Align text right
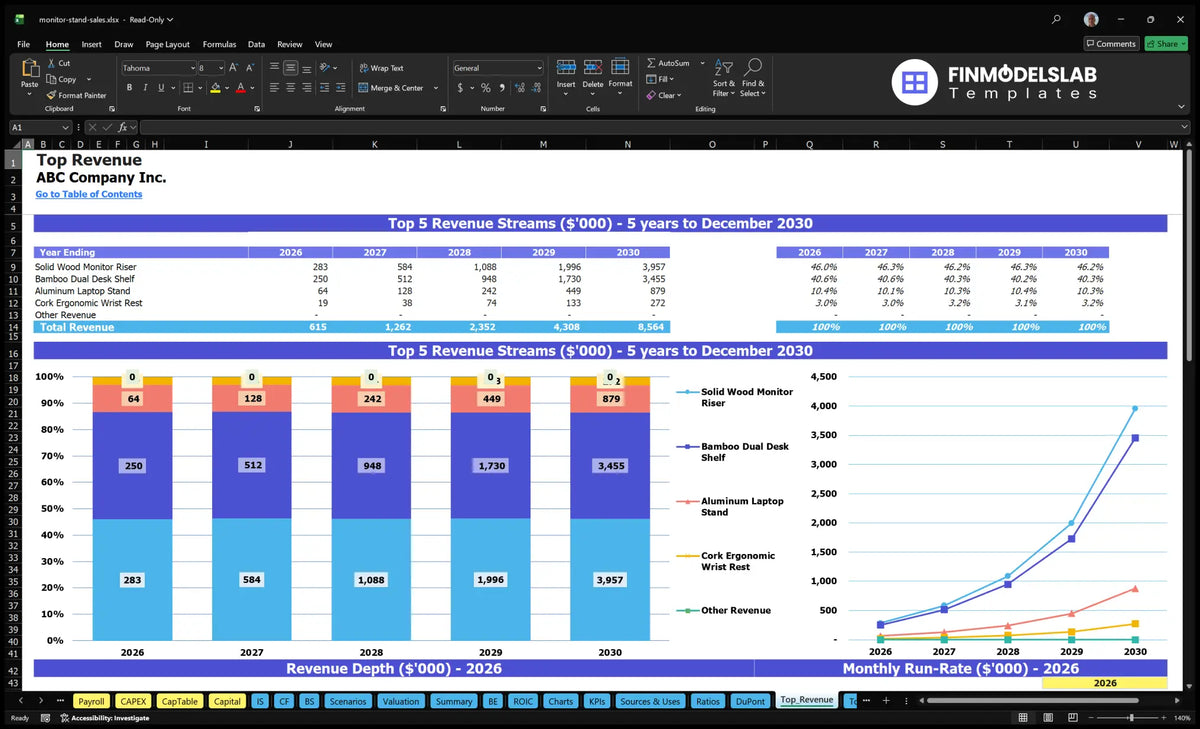The width and height of the screenshot is (1200, 729). coord(306,88)
